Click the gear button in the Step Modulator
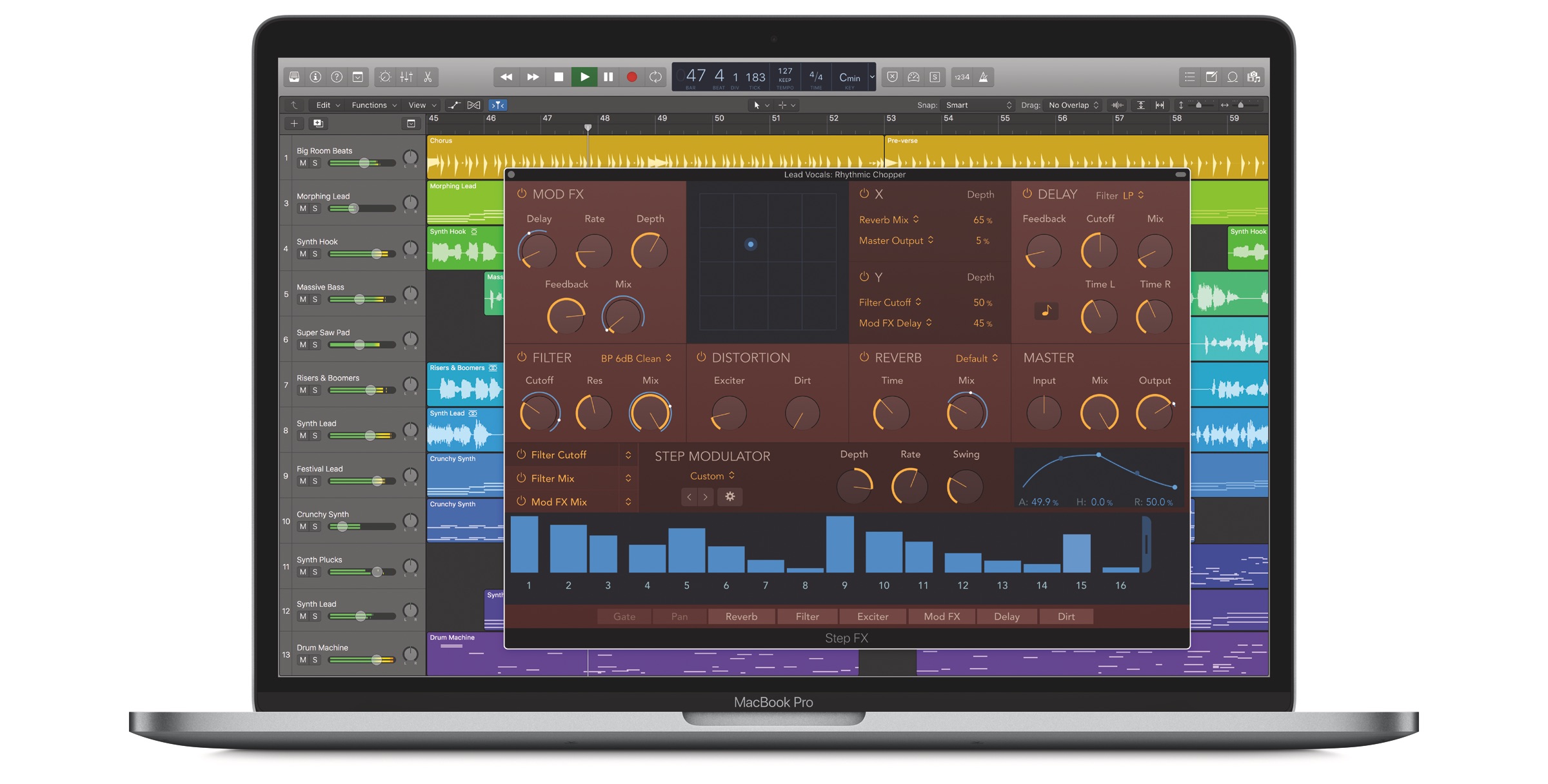This screenshot has height=784, width=1548. point(729,496)
